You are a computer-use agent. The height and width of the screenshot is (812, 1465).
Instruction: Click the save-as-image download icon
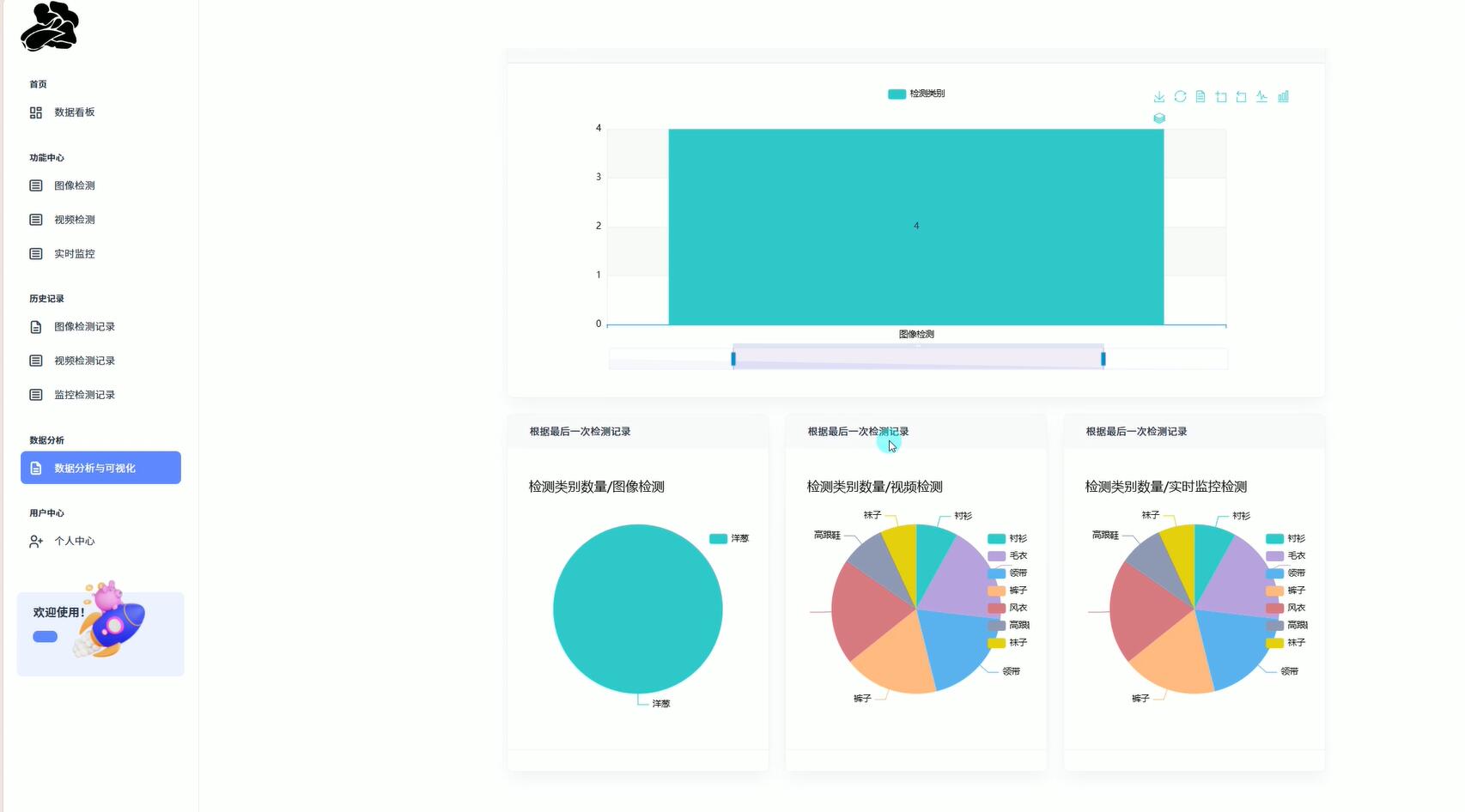point(1158,97)
